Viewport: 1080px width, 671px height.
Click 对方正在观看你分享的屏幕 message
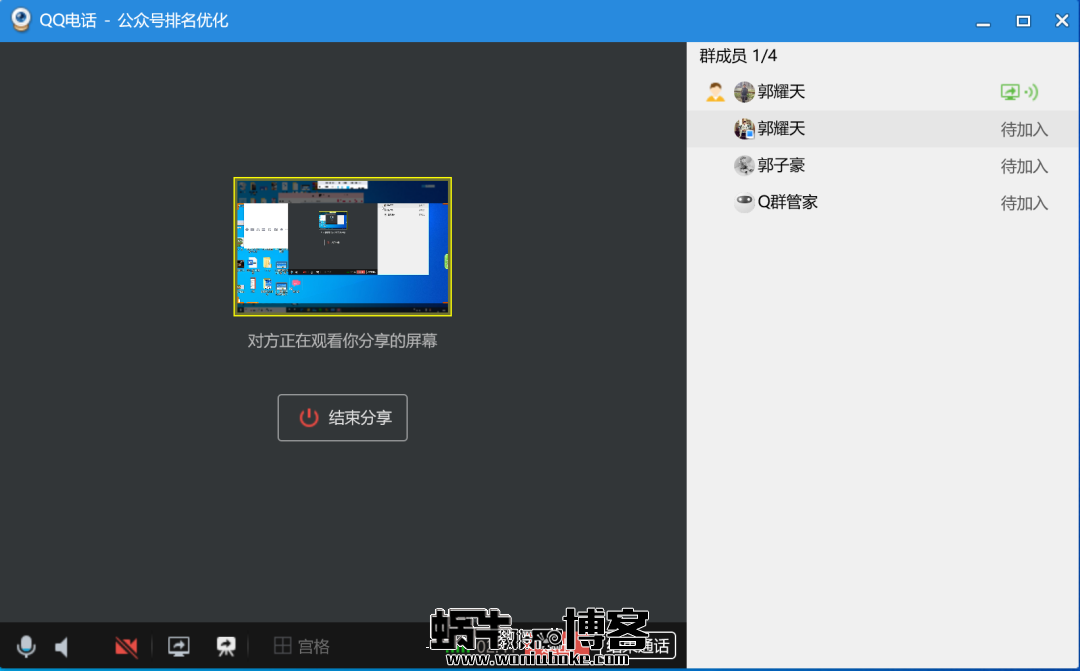[x=342, y=341]
